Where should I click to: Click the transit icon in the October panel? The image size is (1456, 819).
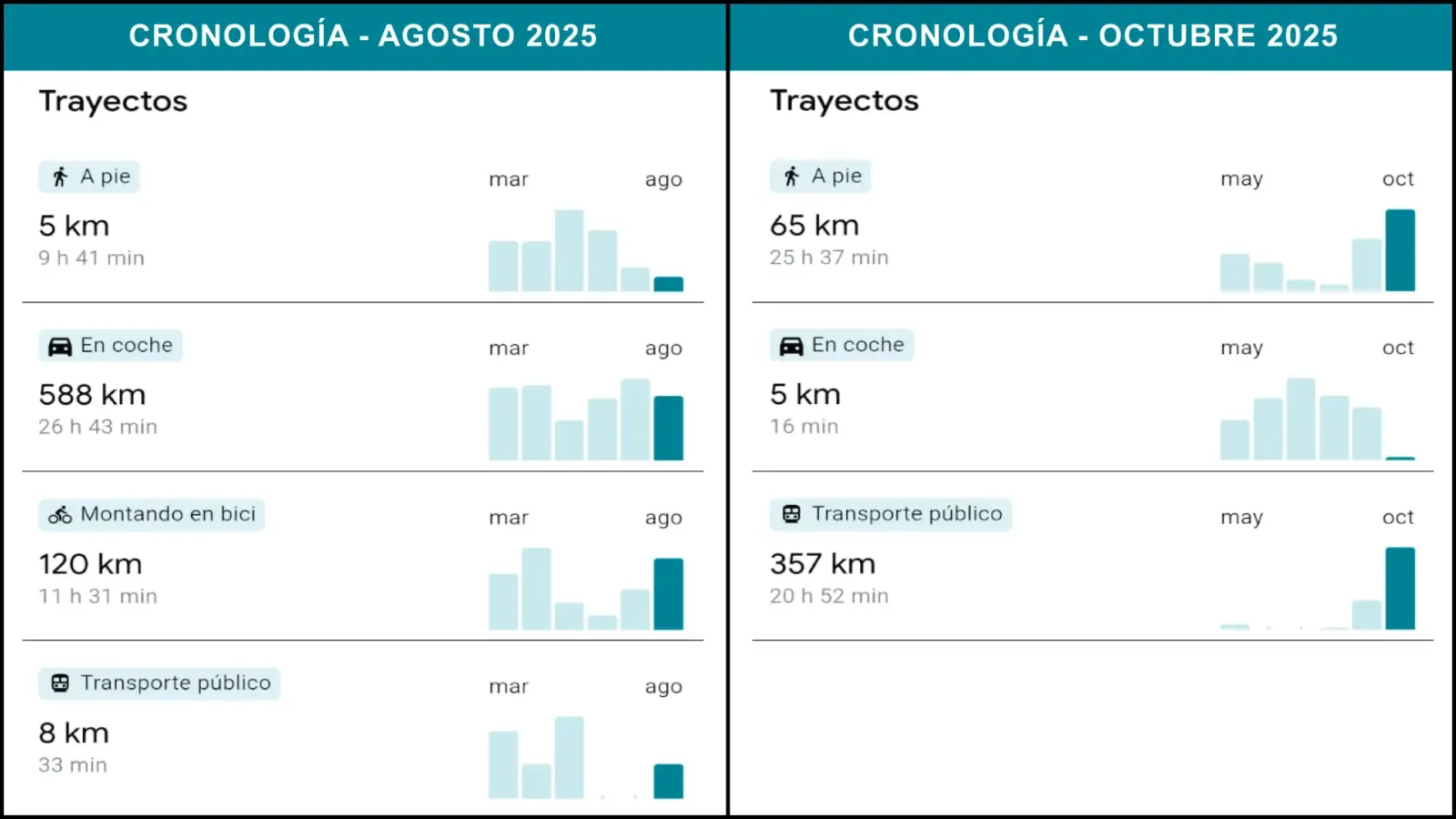pyautogui.click(x=792, y=514)
